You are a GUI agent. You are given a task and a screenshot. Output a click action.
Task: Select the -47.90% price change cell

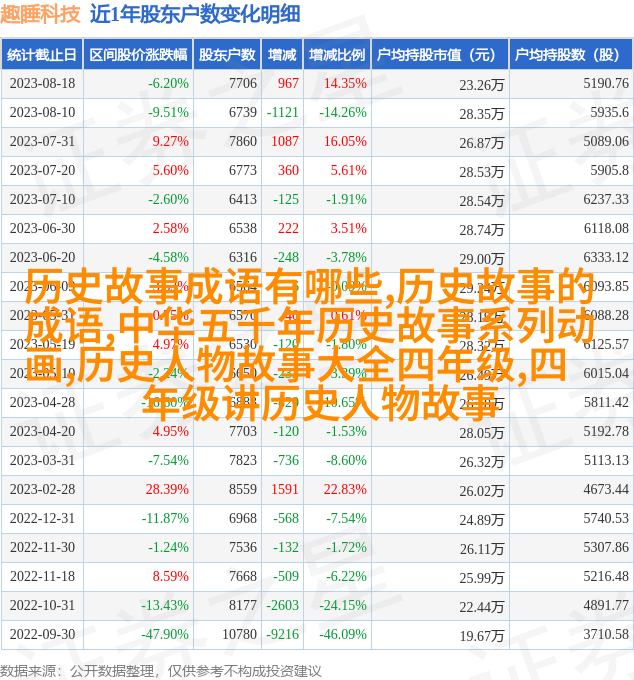point(164,635)
